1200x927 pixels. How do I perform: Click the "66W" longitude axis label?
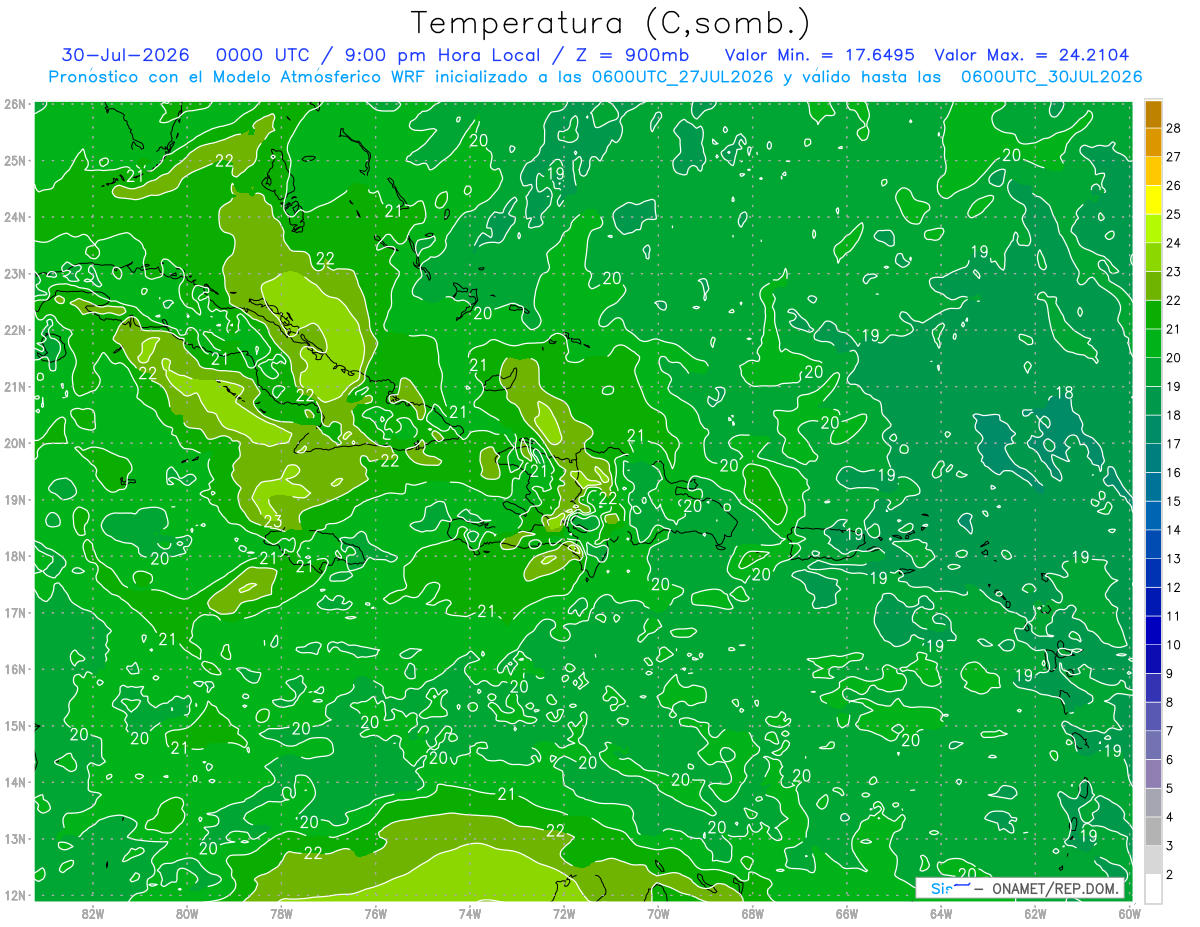[846, 913]
